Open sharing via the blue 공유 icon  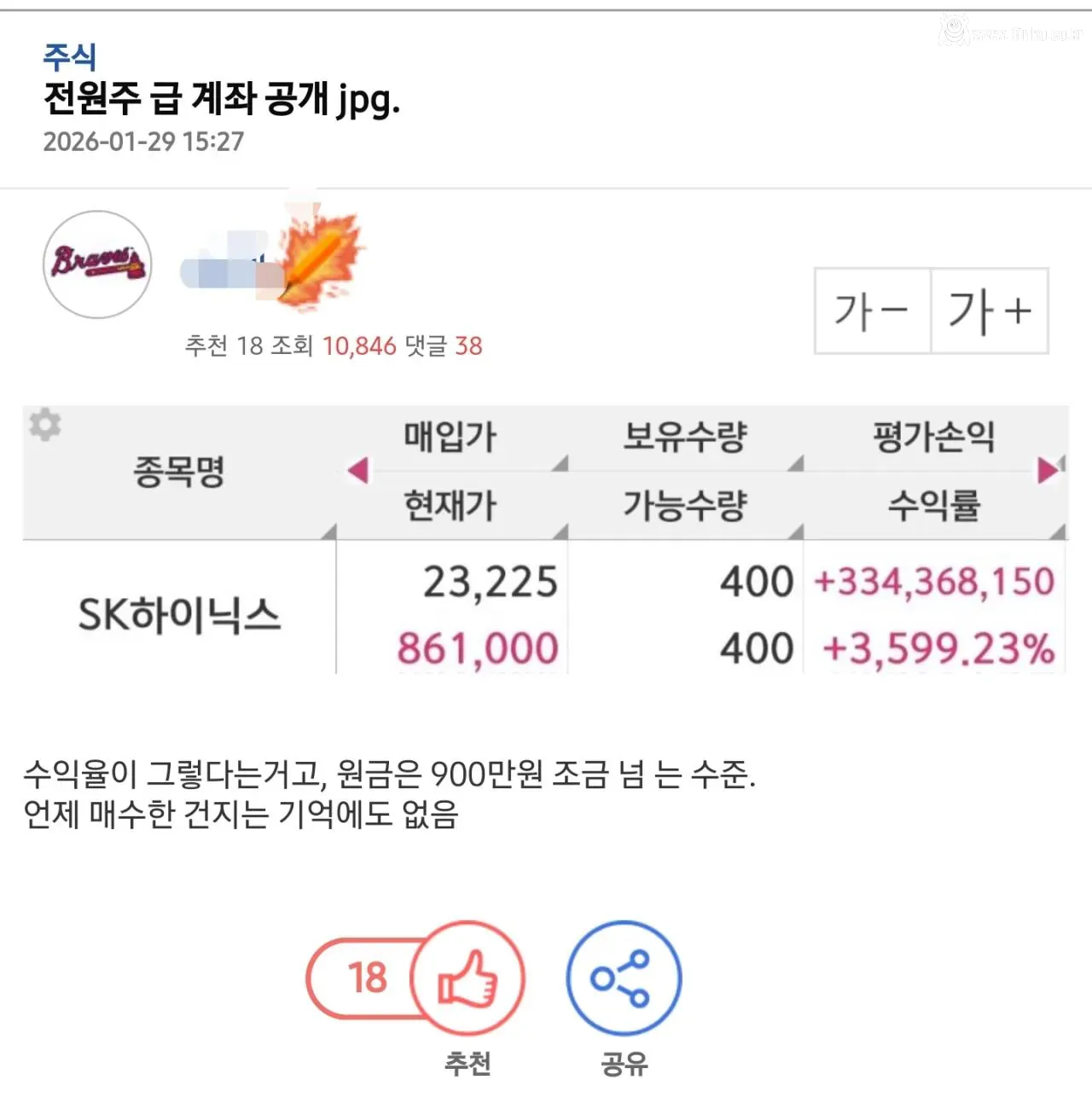(x=624, y=978)
